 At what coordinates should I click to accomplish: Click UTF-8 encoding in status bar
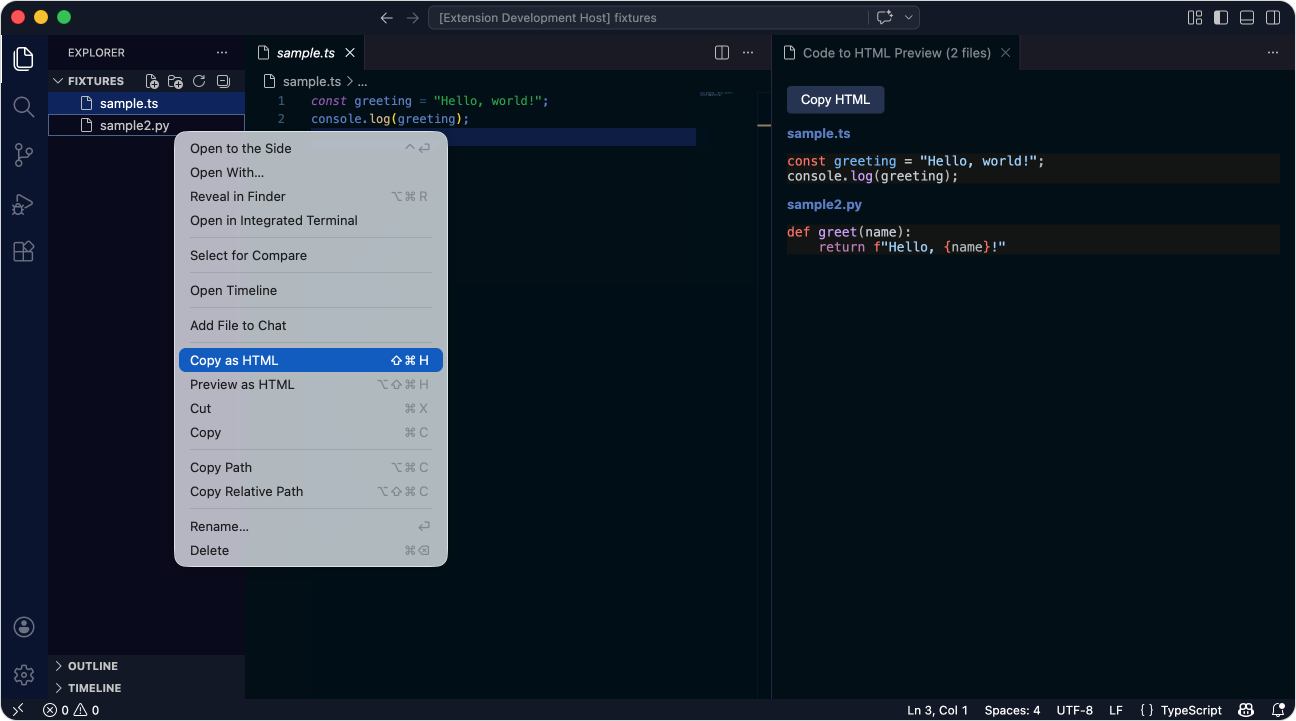click(1075, 710)
